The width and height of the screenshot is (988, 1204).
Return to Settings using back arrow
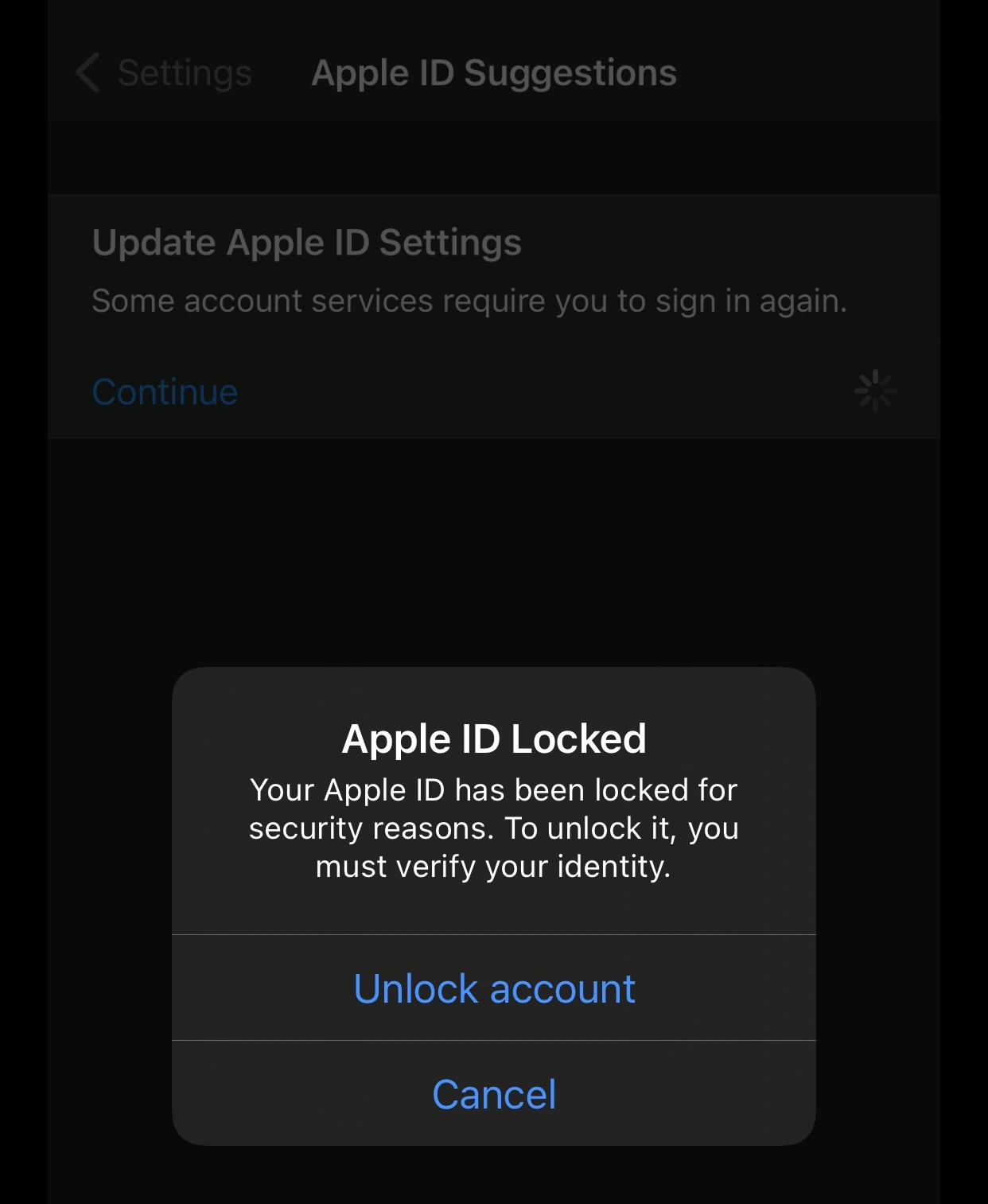88,73
